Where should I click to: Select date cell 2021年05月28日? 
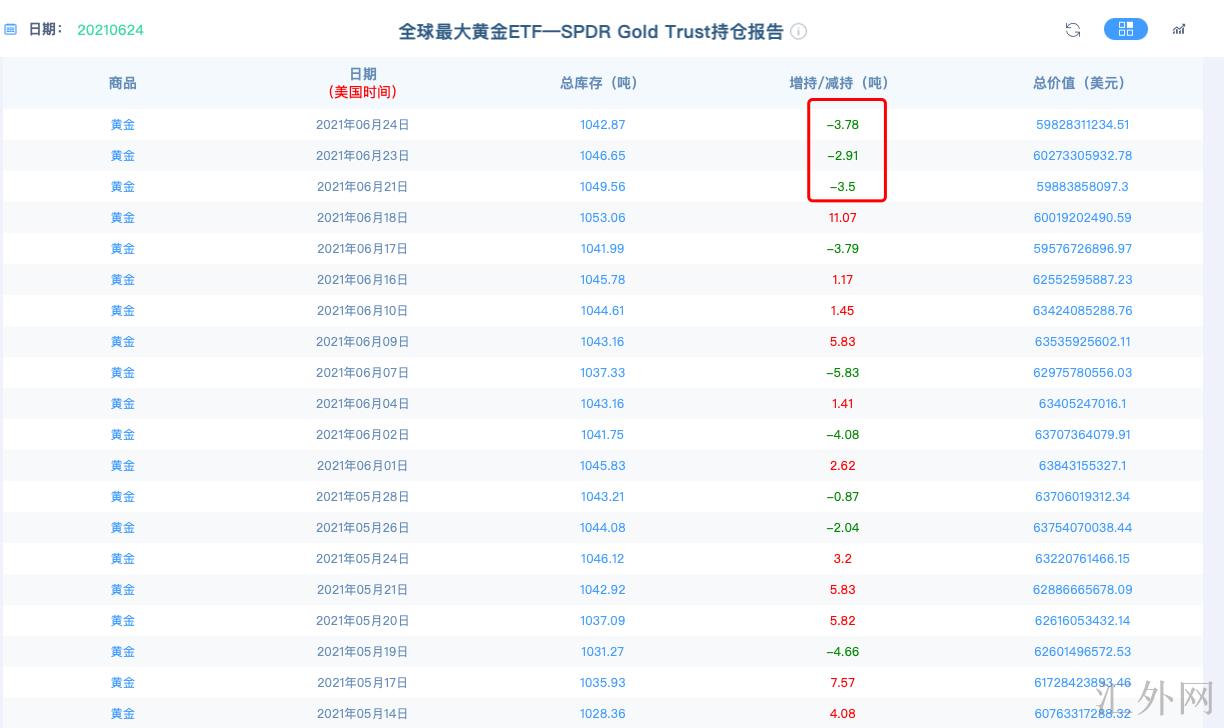[x=363, y=497]
